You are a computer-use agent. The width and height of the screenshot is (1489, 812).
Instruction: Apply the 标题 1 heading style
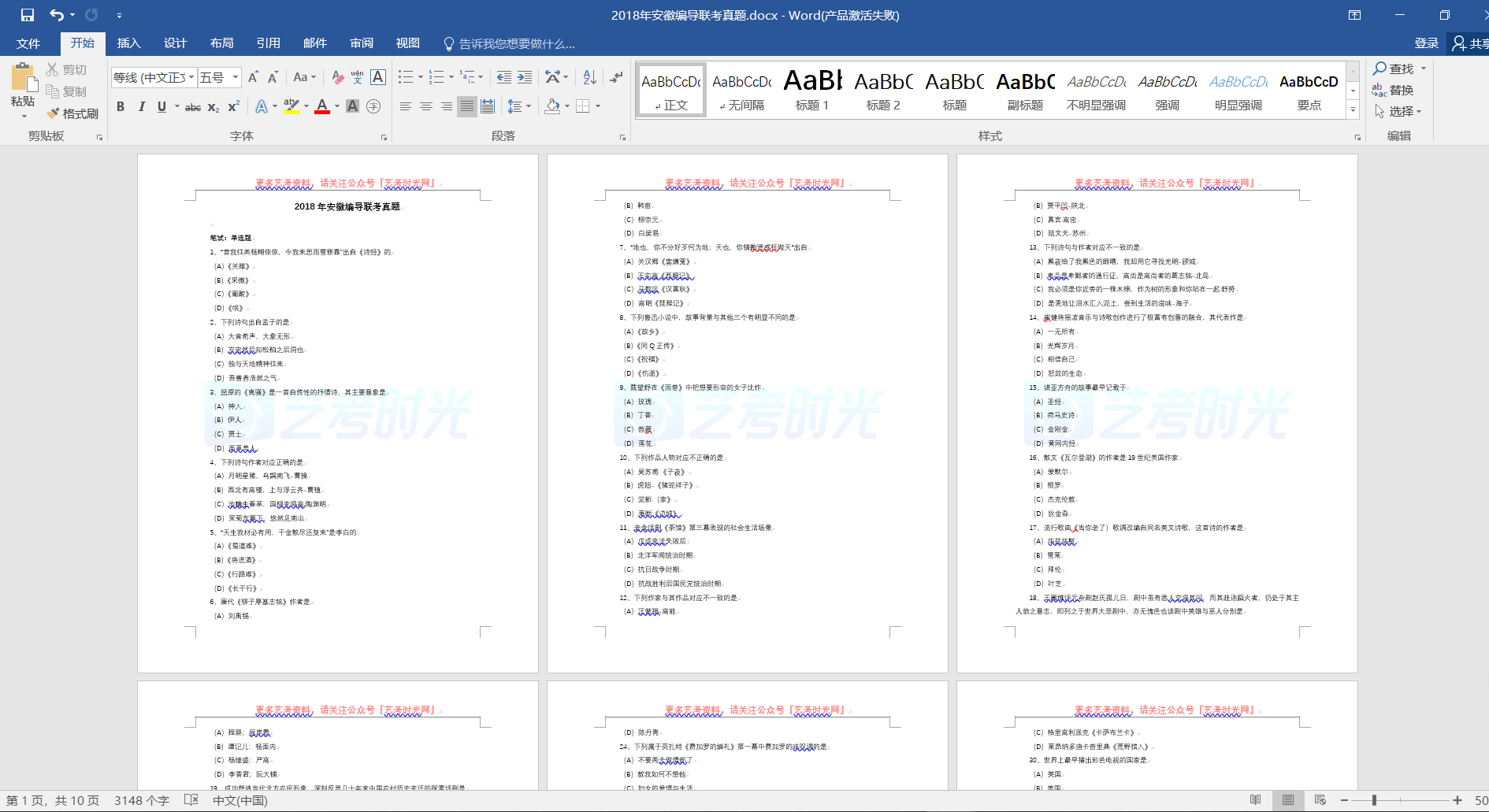(812, 90)
